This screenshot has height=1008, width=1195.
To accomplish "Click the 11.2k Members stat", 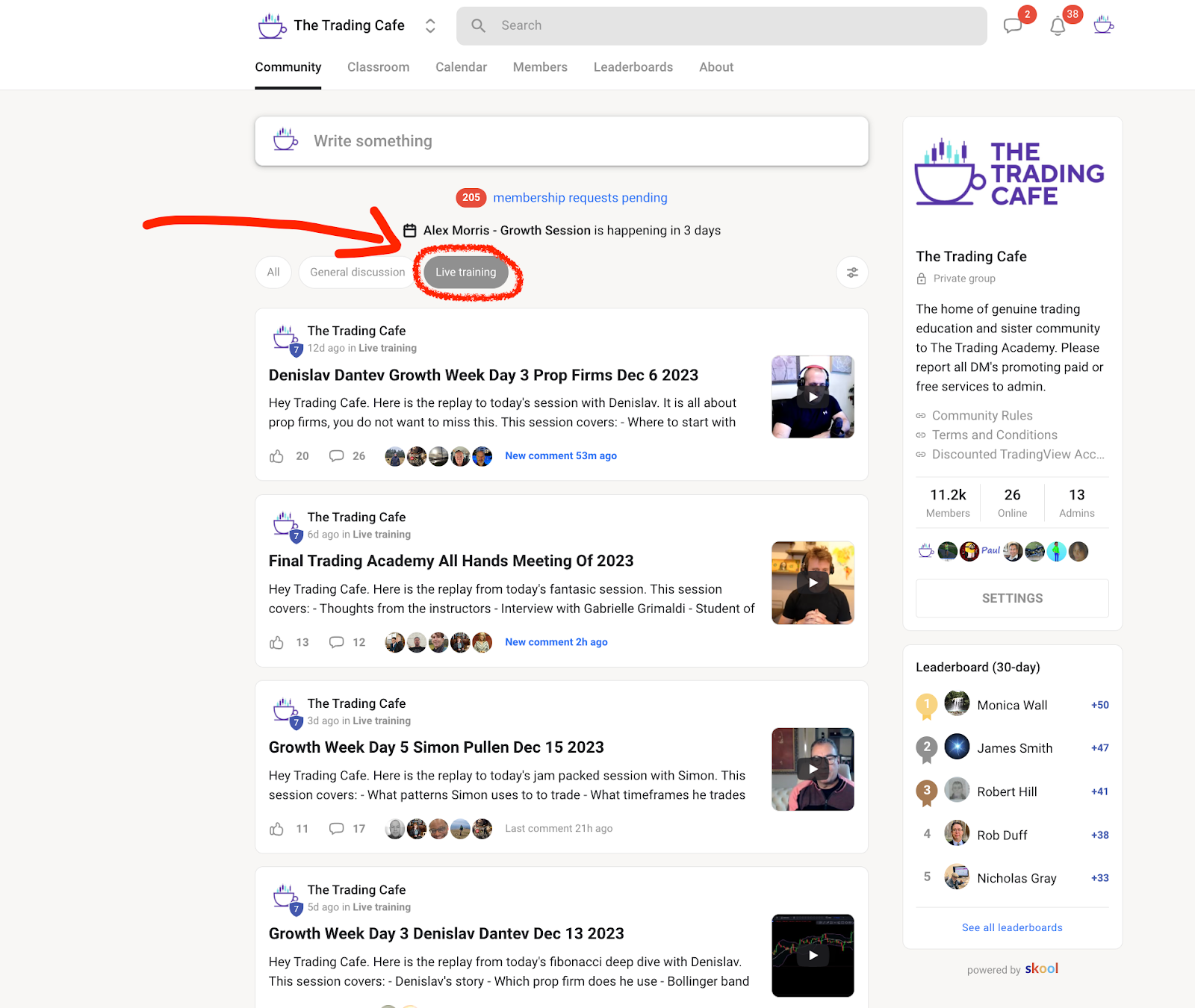I will (x=948, y=503).
